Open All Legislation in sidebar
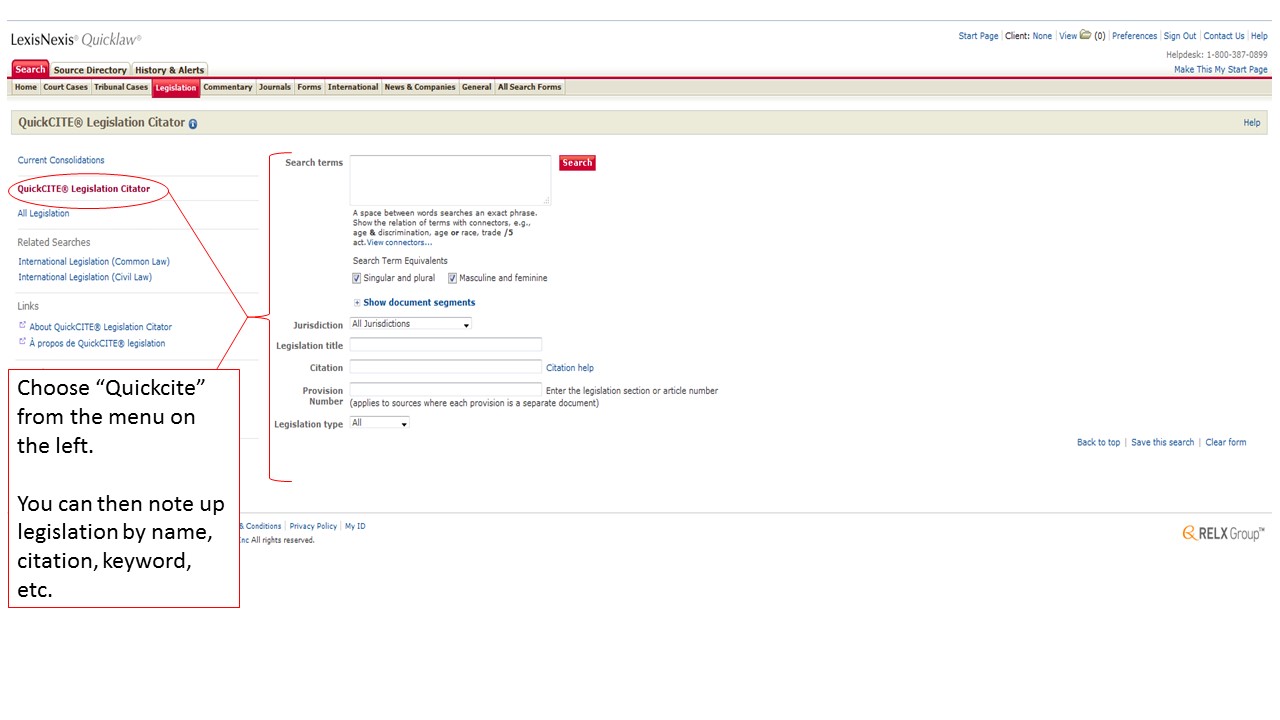This screenshot has width=1280, height=720. click(x=44, y=214)
